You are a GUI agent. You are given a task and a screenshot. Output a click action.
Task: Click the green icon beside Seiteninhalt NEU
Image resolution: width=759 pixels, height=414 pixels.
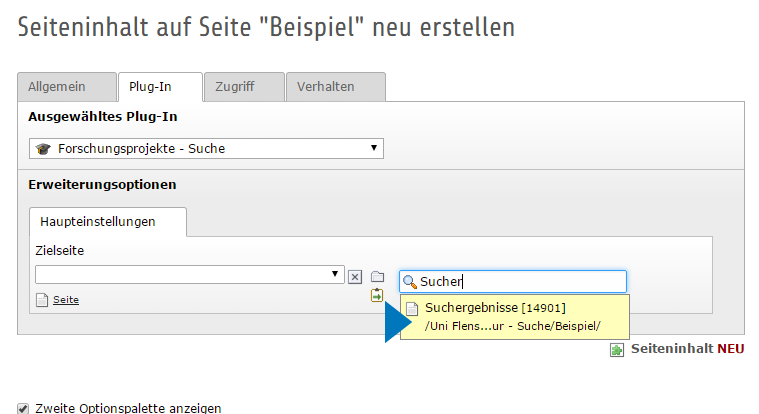pos(617,349)
